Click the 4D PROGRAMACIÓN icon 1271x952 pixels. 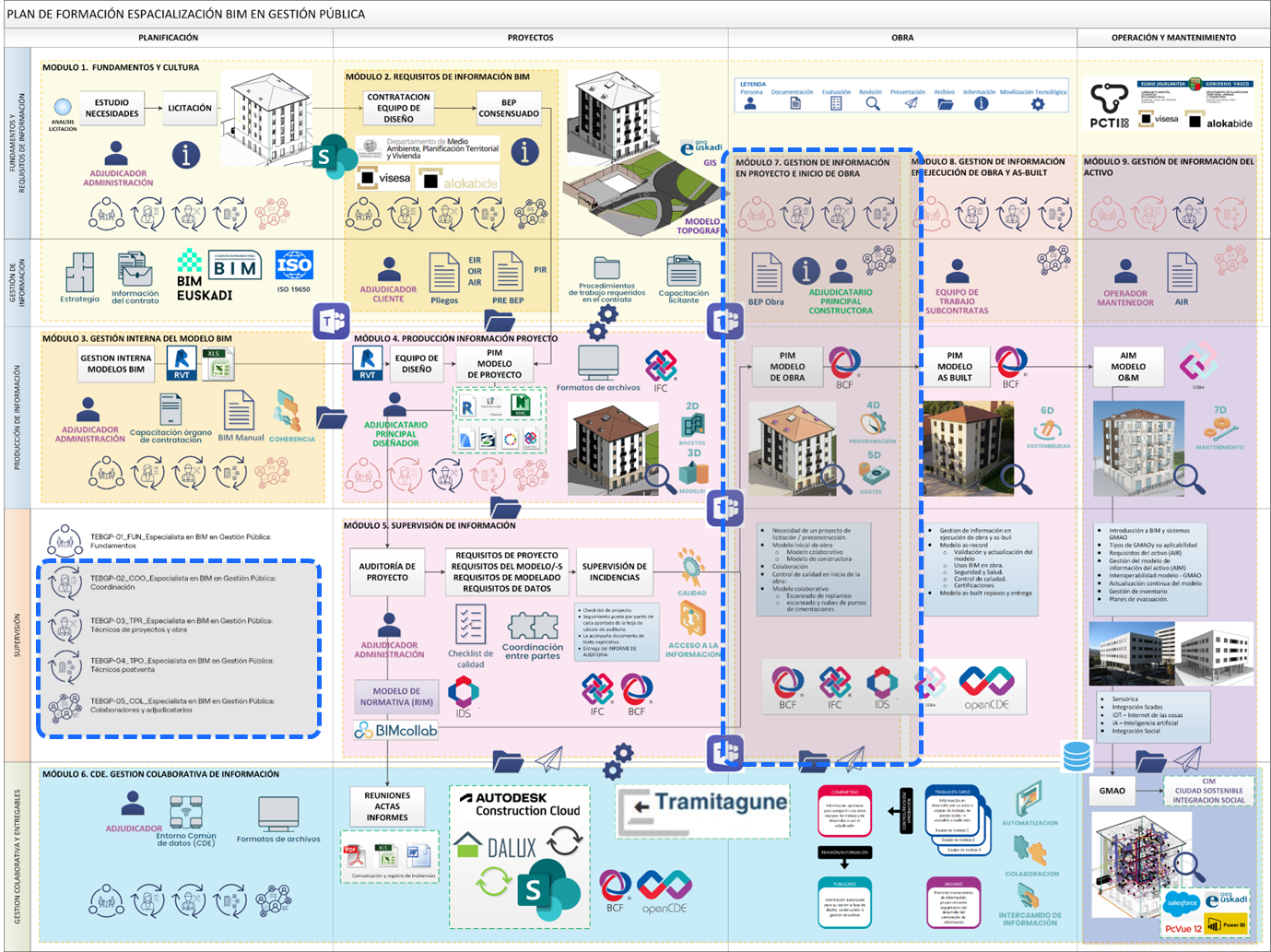(873, 424)
